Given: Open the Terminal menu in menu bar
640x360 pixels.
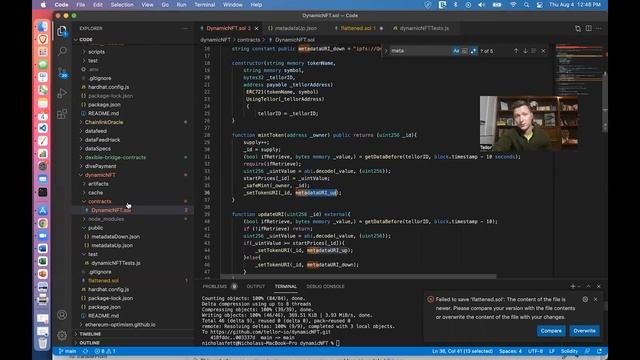Looking at the screenshot, I should coord(204,5).
